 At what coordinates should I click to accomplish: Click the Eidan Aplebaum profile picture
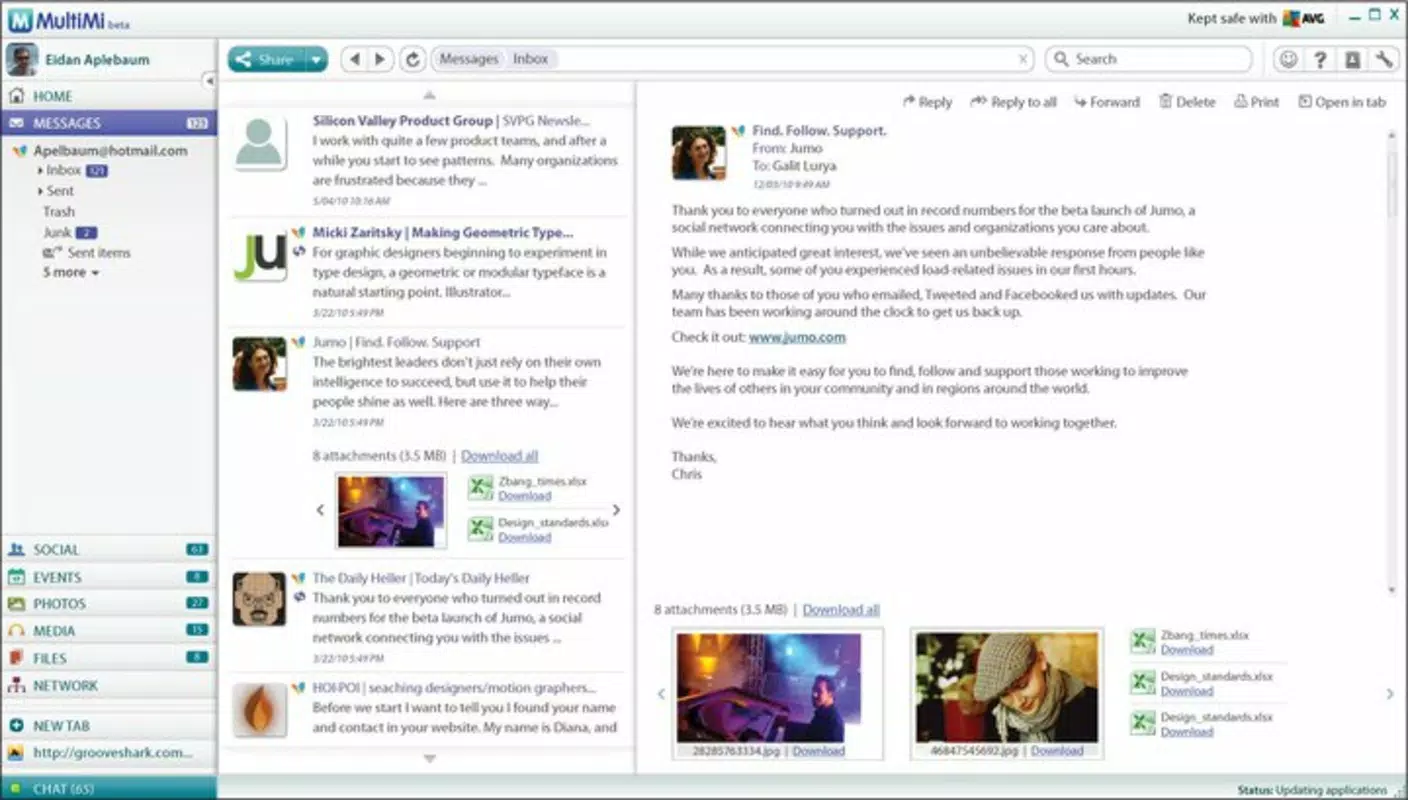coord(22,59)
